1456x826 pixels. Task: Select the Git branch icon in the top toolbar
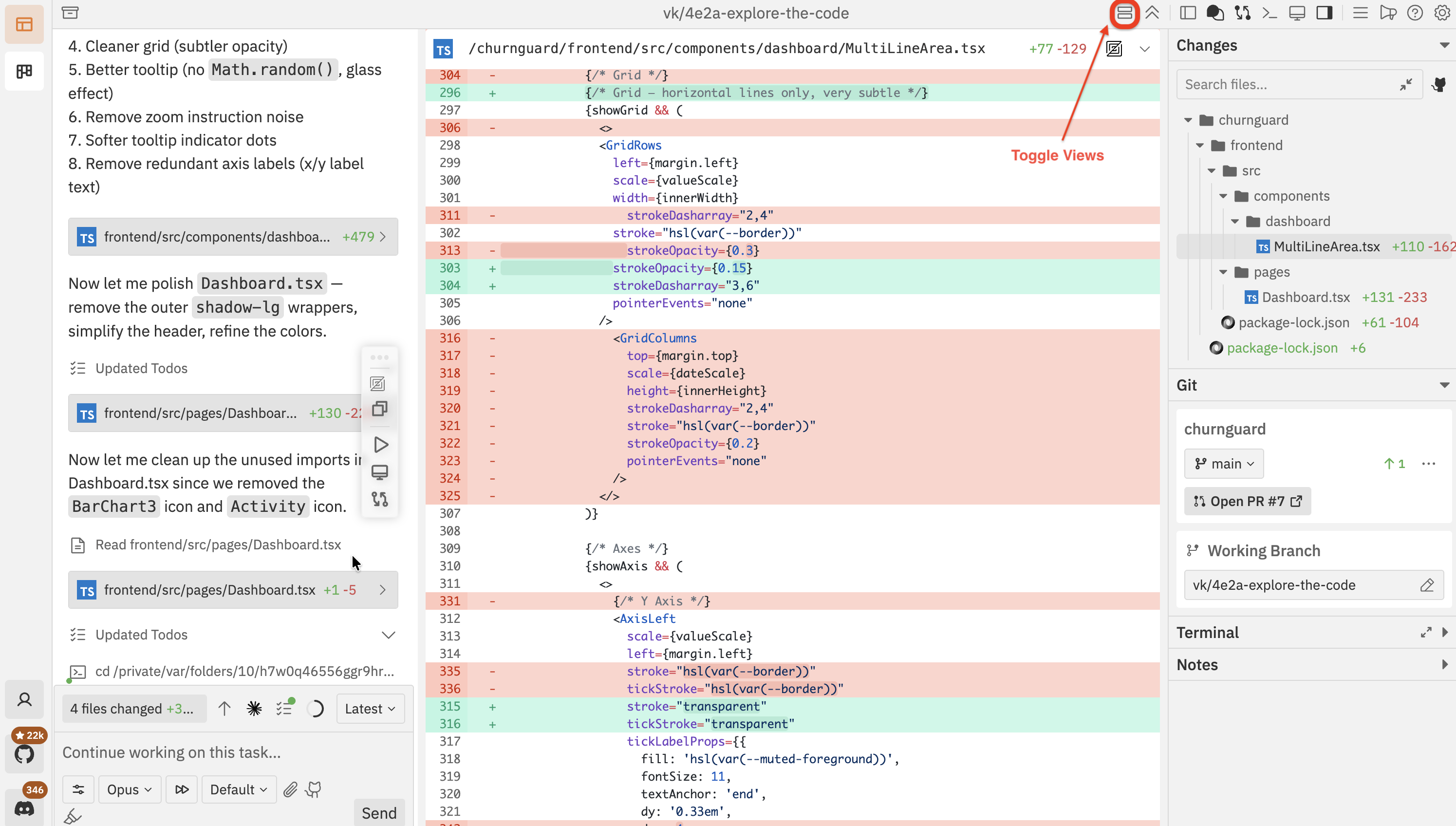1242,13
